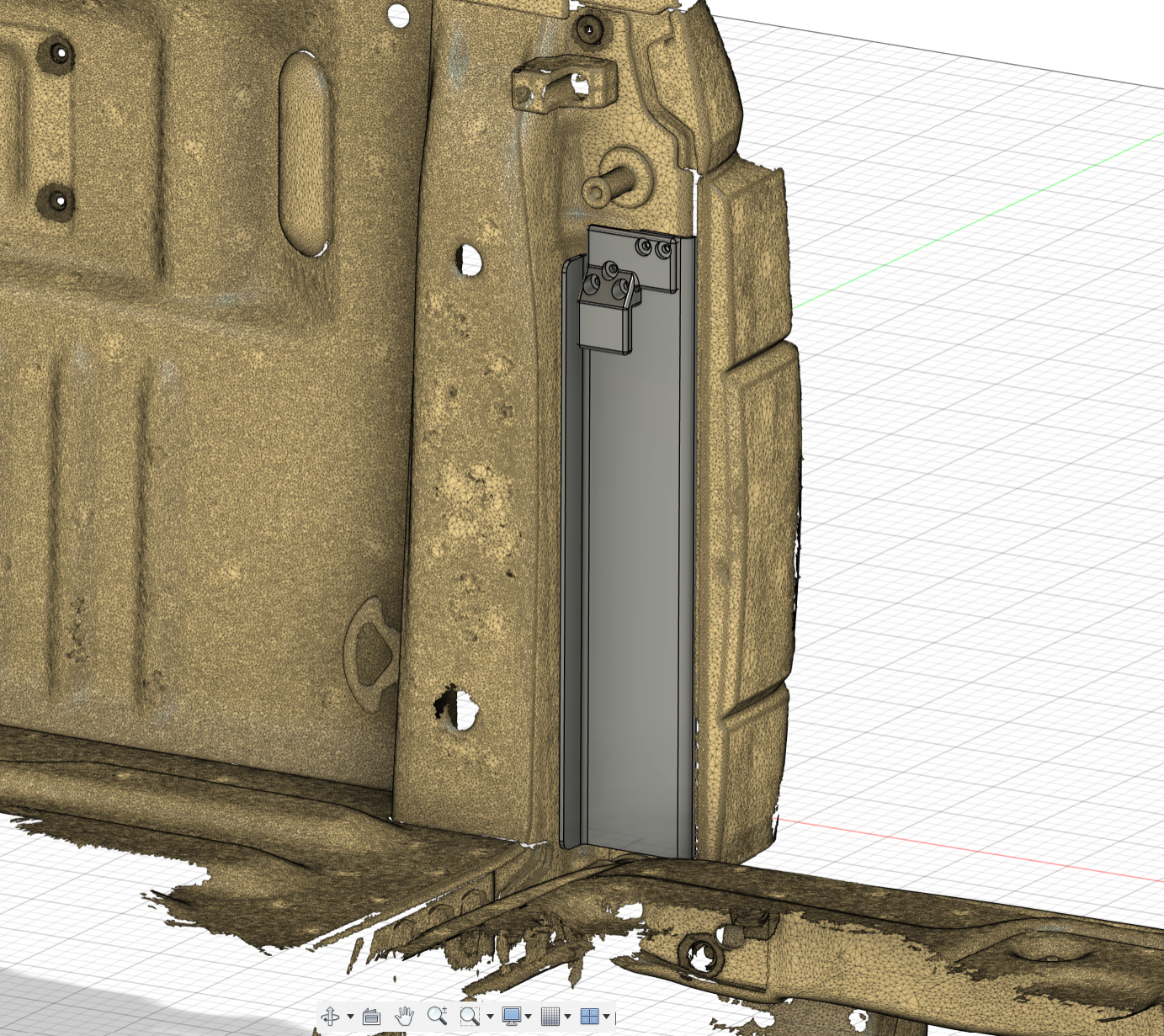Click the Viewports layout icon

click(589, 1017)
